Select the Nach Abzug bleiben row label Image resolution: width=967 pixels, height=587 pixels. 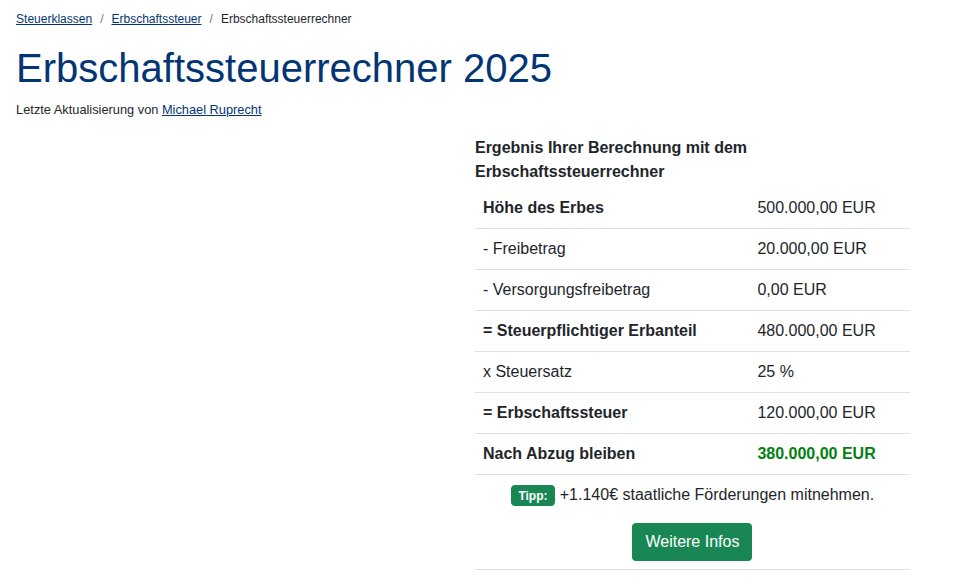click(559, 454)
